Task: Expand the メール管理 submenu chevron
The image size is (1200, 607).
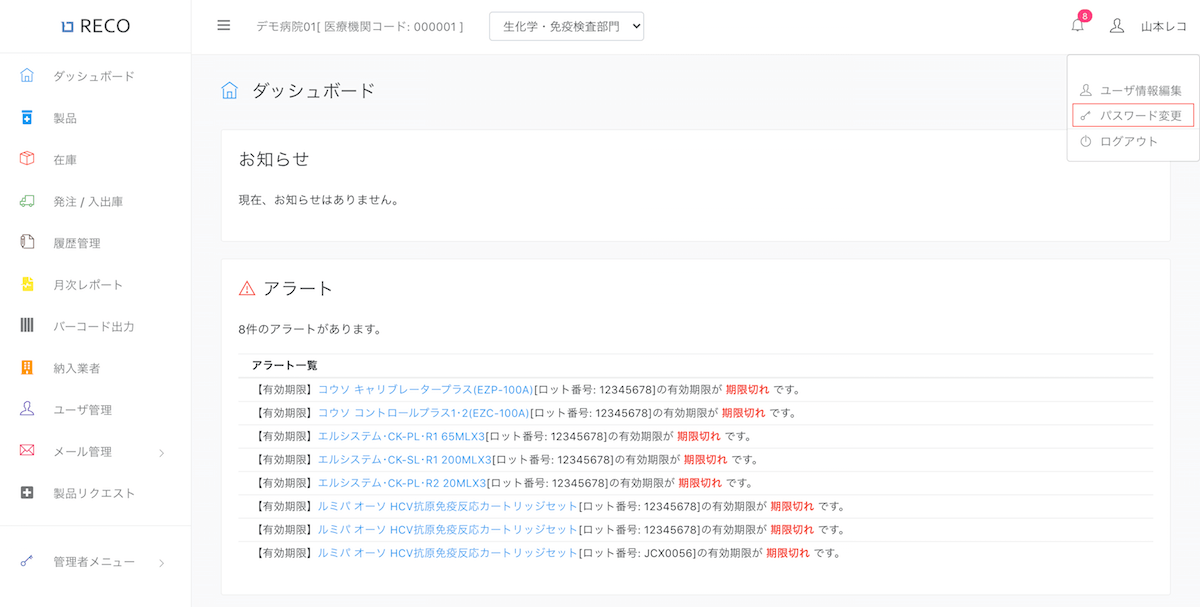Action: [162, 452]
